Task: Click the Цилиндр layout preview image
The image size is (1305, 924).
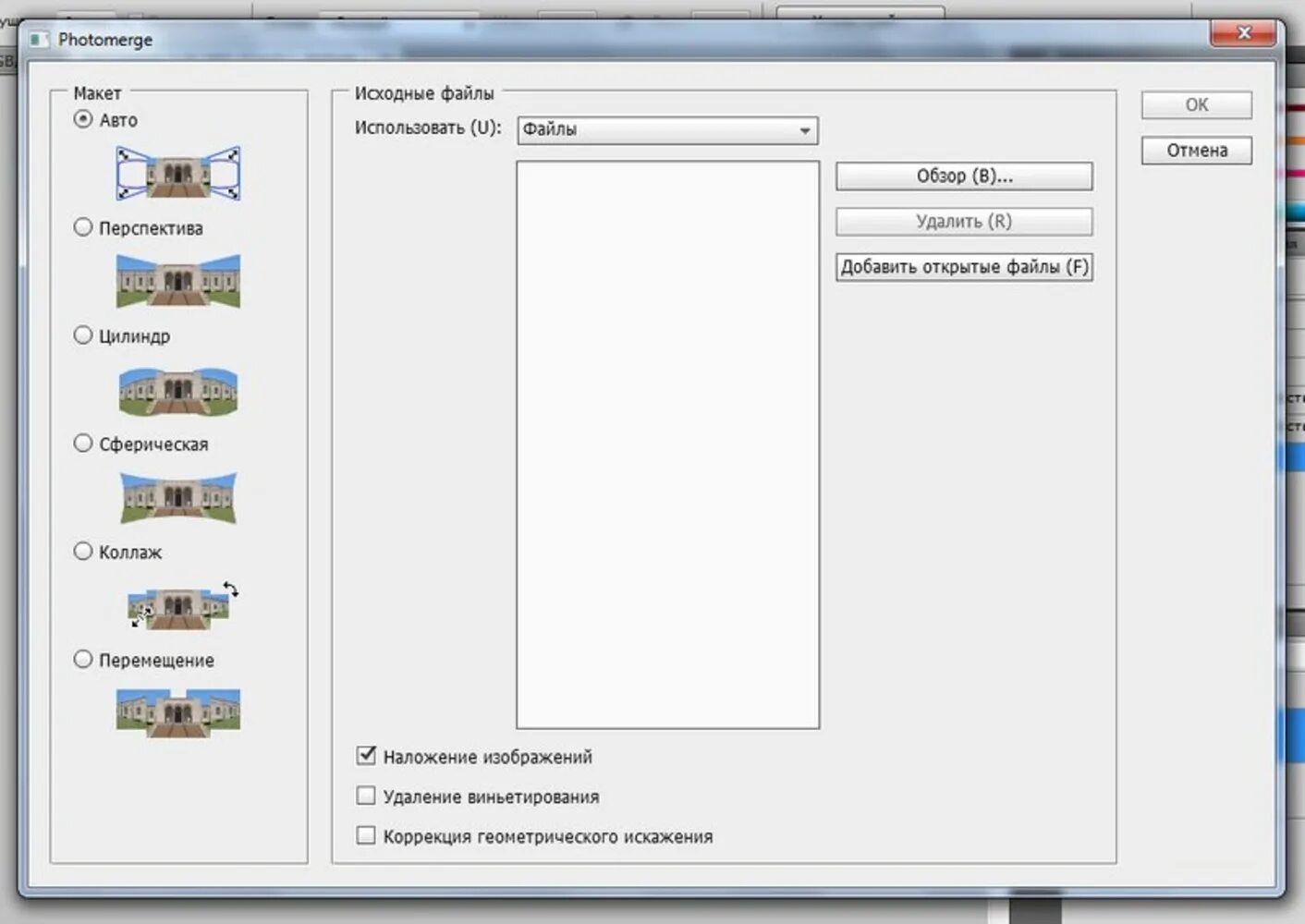Action: (178, 391)
